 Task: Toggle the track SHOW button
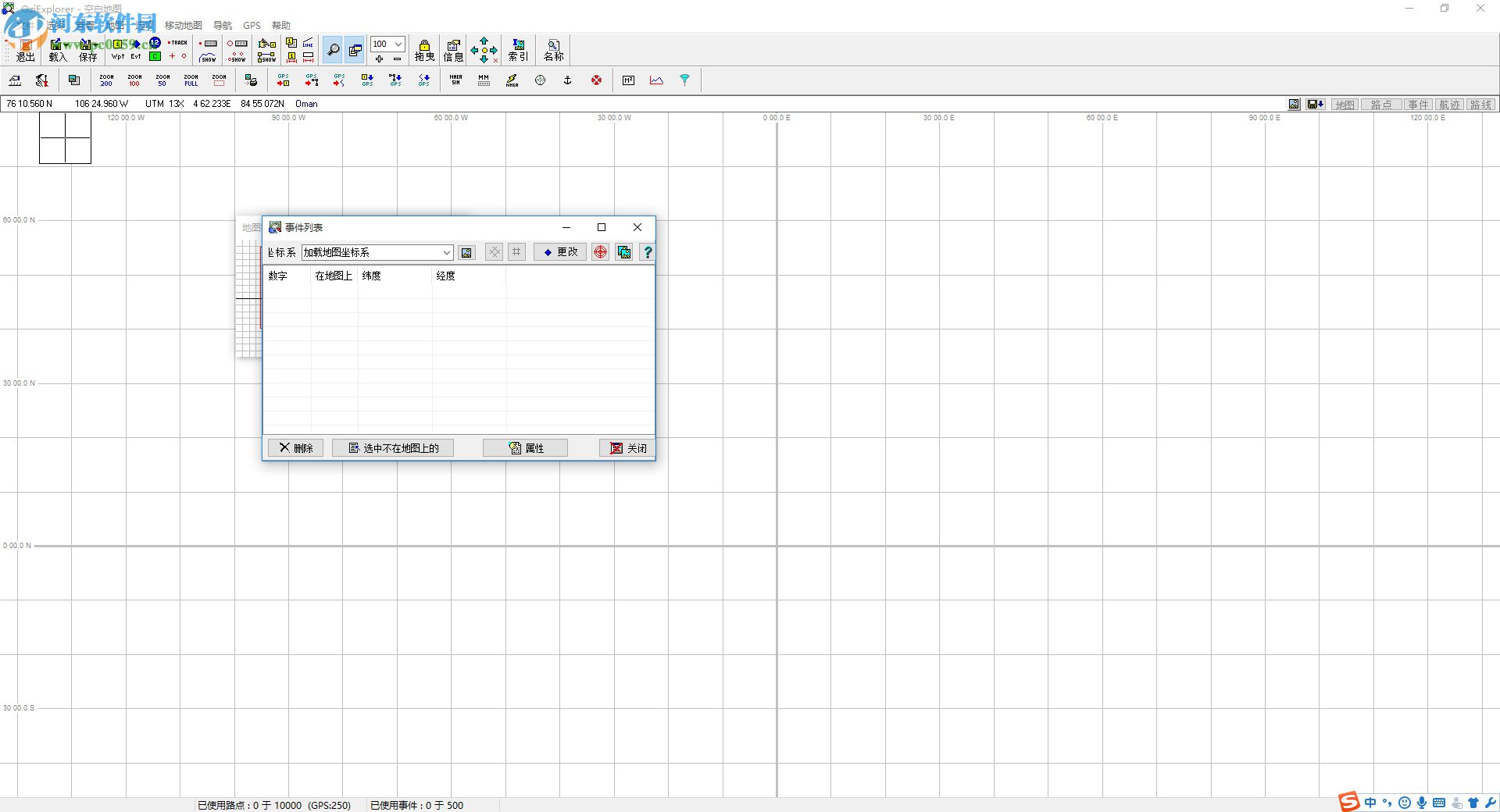pos(208,57)
